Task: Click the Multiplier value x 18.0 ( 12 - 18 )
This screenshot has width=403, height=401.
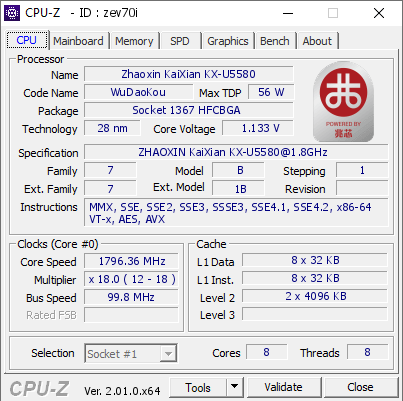Action: (131, 279)
